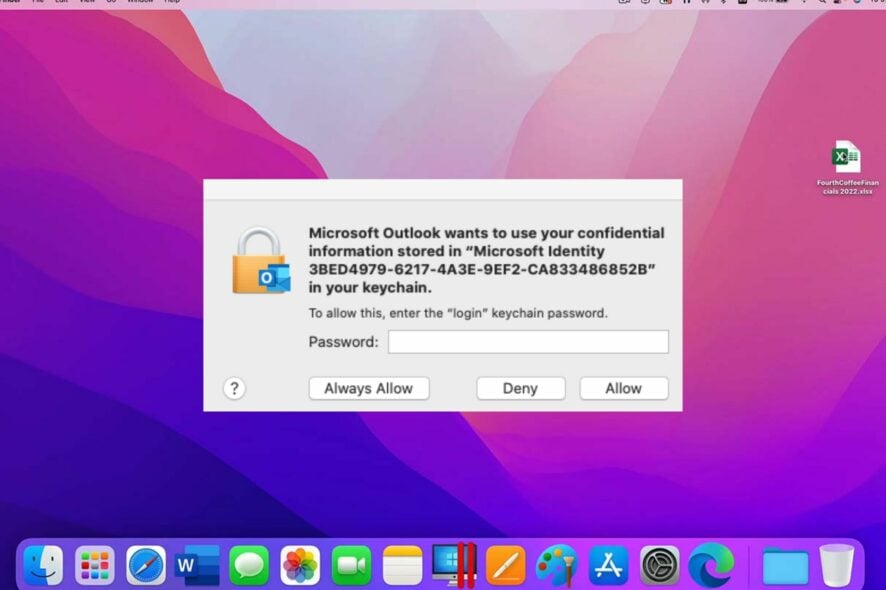Image resolution: width=886 pixels, height=590 pixels.
Task: Open the paint palette app in dock
Action: click(557, 565)
